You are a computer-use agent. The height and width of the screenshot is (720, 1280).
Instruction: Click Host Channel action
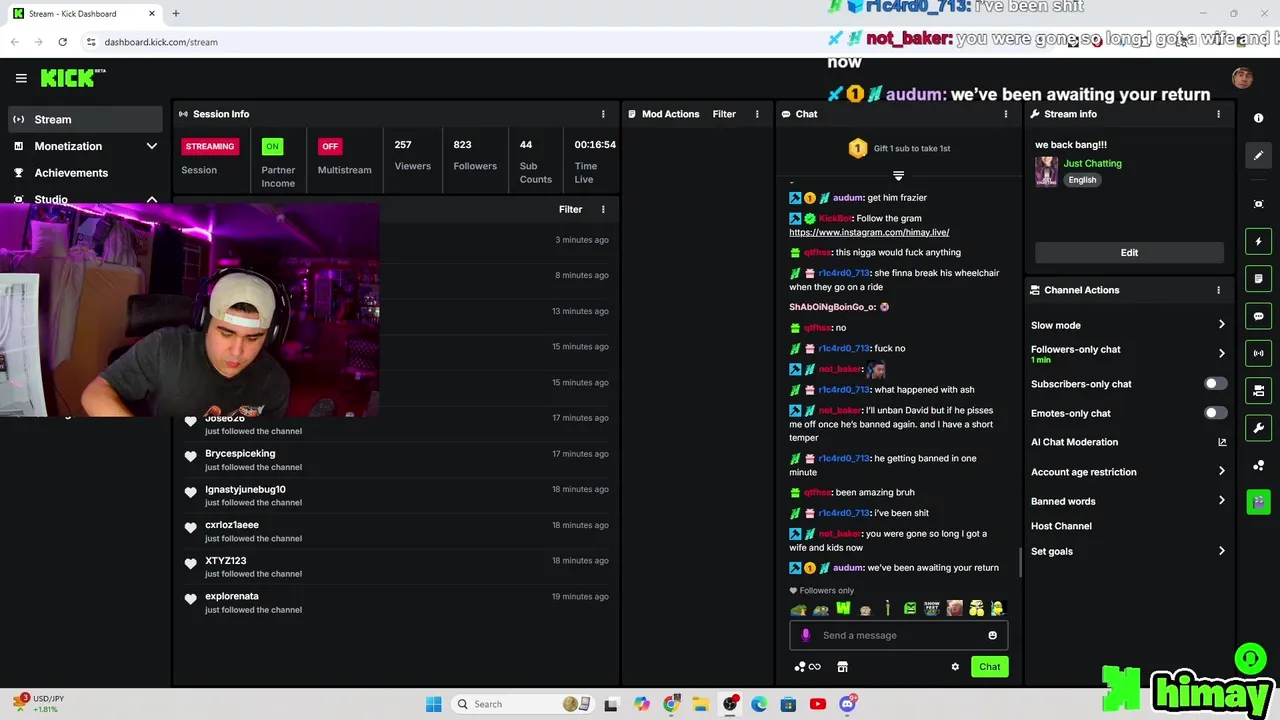coord(1061,526)
